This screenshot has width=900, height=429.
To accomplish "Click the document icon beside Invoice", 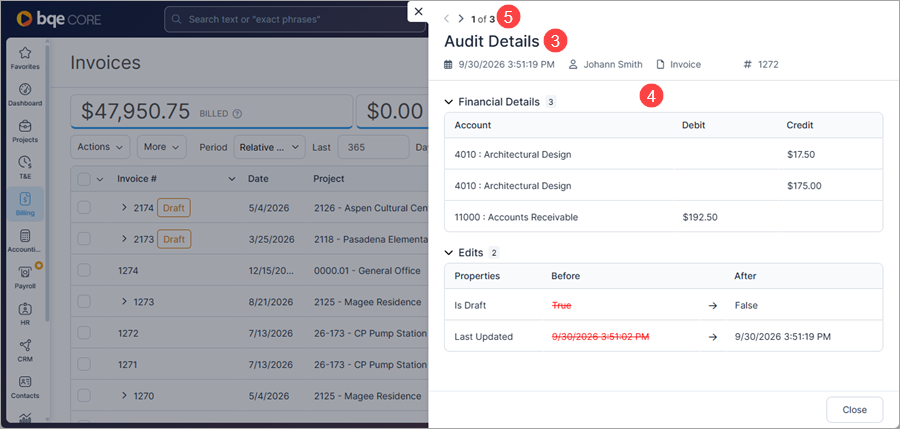I will [x=661, y=64].
